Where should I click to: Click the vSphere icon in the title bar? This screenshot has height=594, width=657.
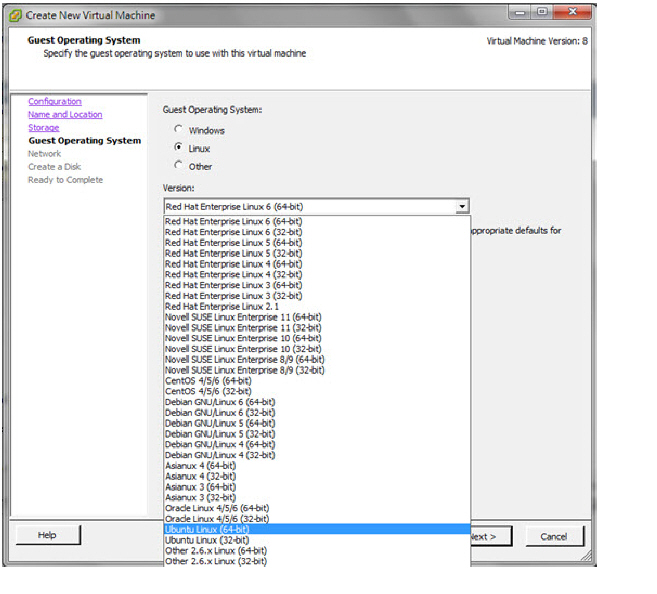(x=16, y=16)
